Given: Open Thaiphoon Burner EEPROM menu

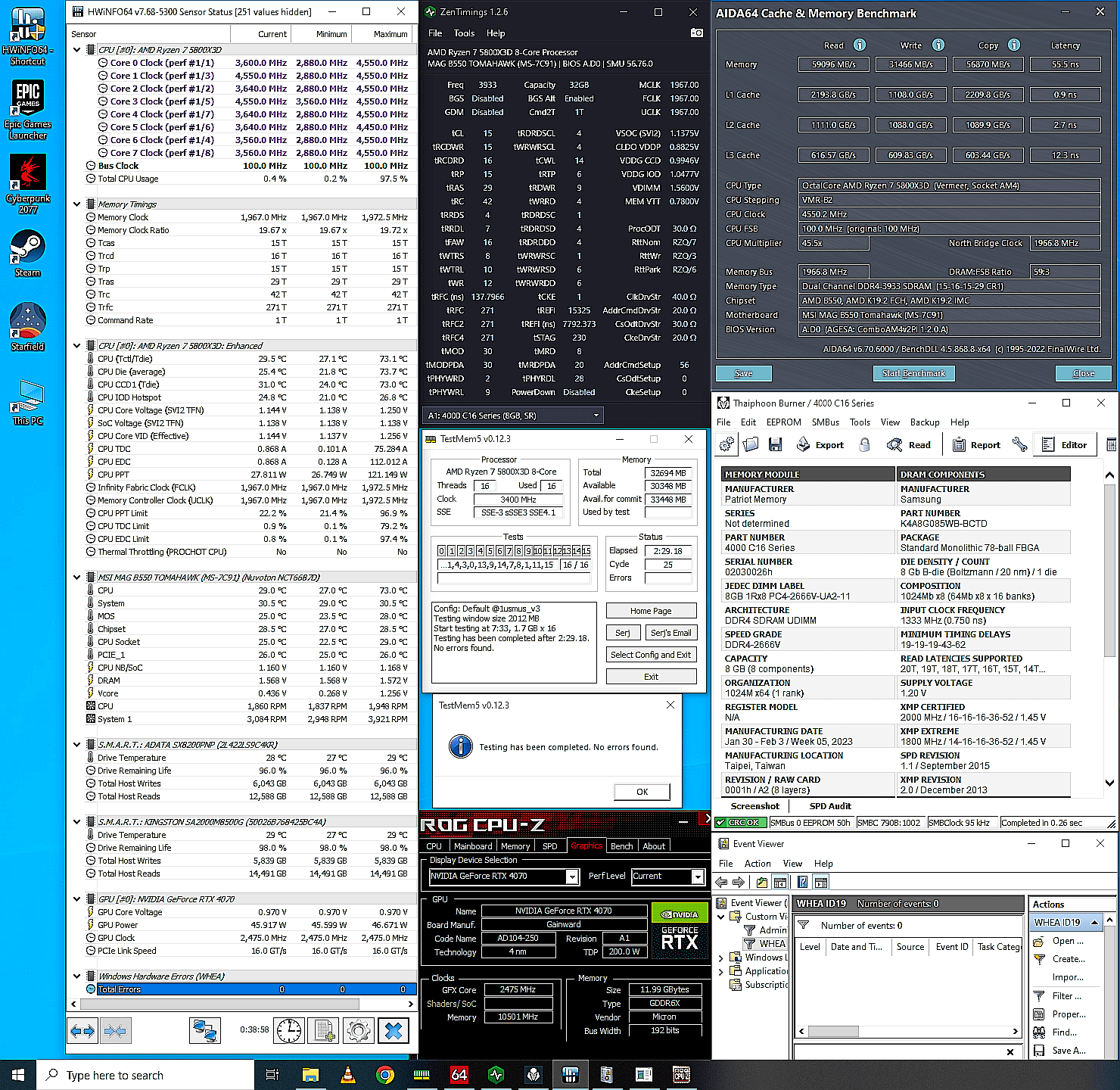Looking at the screenshot, I should point(784,422).
